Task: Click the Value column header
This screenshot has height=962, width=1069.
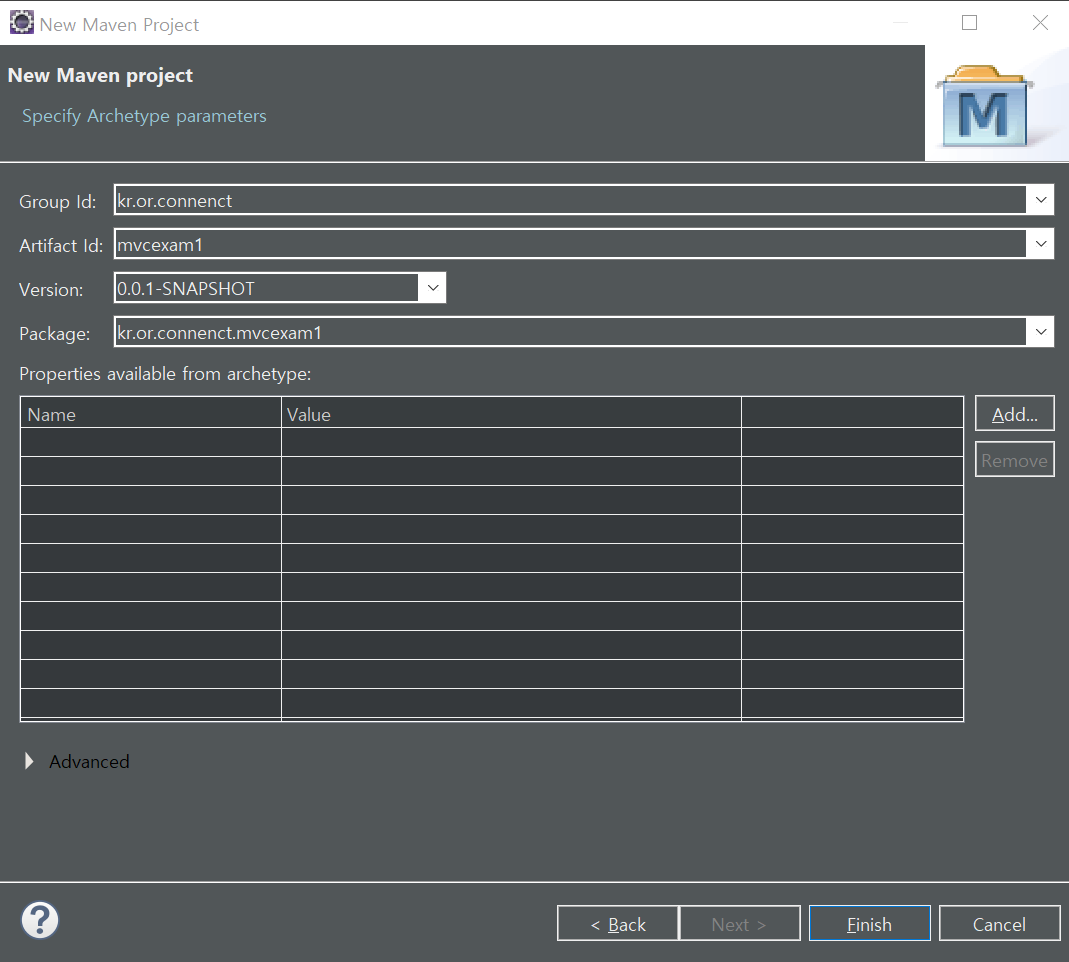Action: click(511, 413)
